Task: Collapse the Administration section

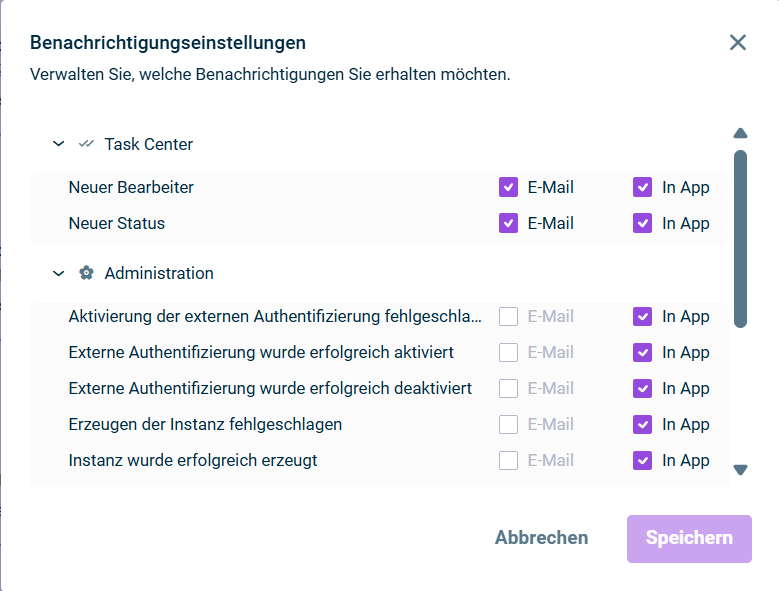Action: (x=58, y=273)
